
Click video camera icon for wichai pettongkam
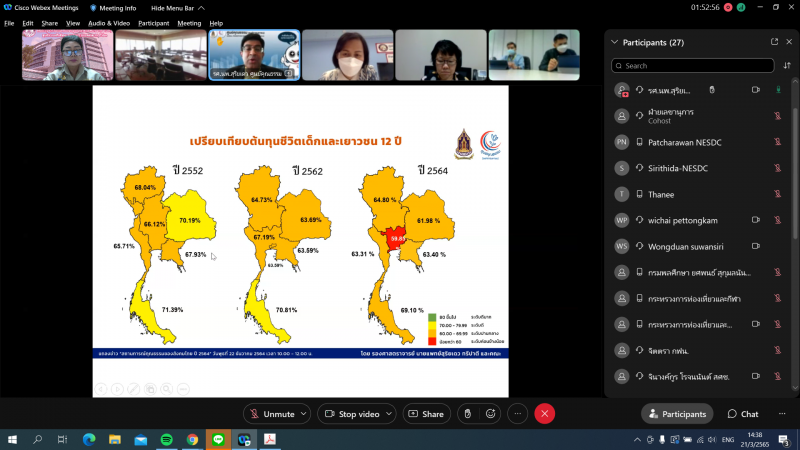click(x=756, y=220)
